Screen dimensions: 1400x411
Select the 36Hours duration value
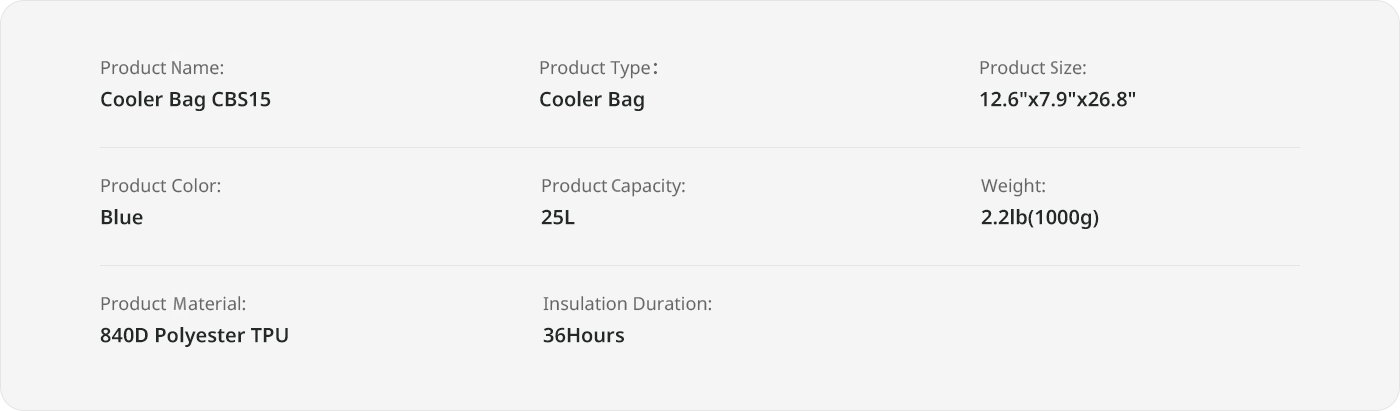583,336
